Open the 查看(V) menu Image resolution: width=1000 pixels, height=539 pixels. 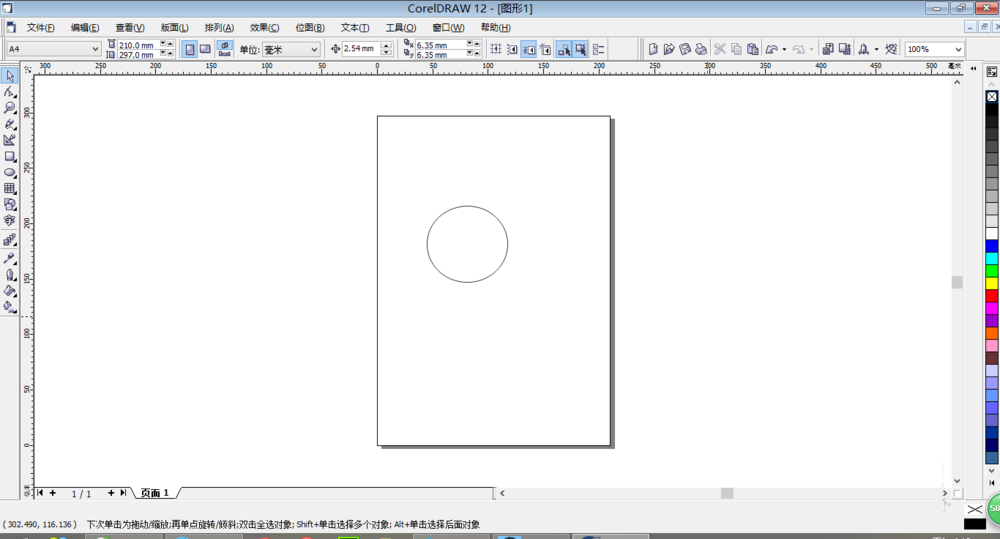pyautogui.click(x=129, y=27)
